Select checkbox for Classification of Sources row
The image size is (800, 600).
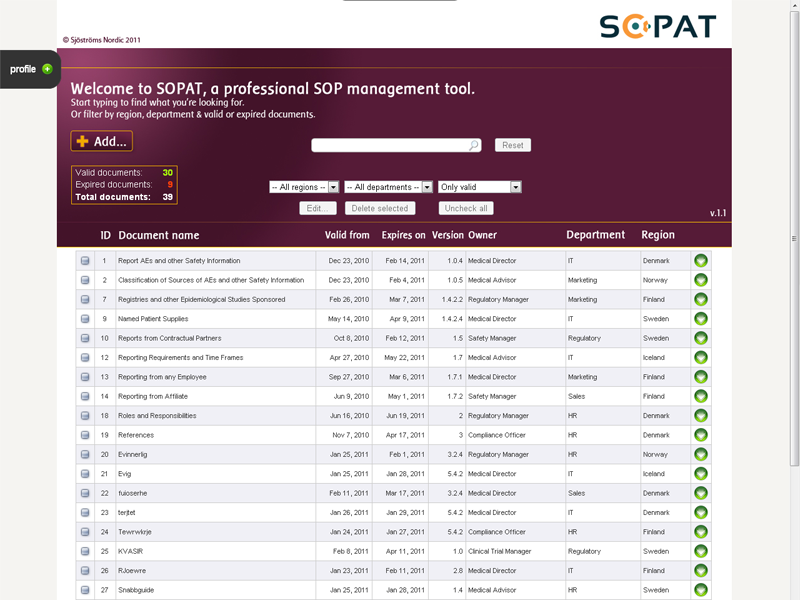(x=85, y=280)
